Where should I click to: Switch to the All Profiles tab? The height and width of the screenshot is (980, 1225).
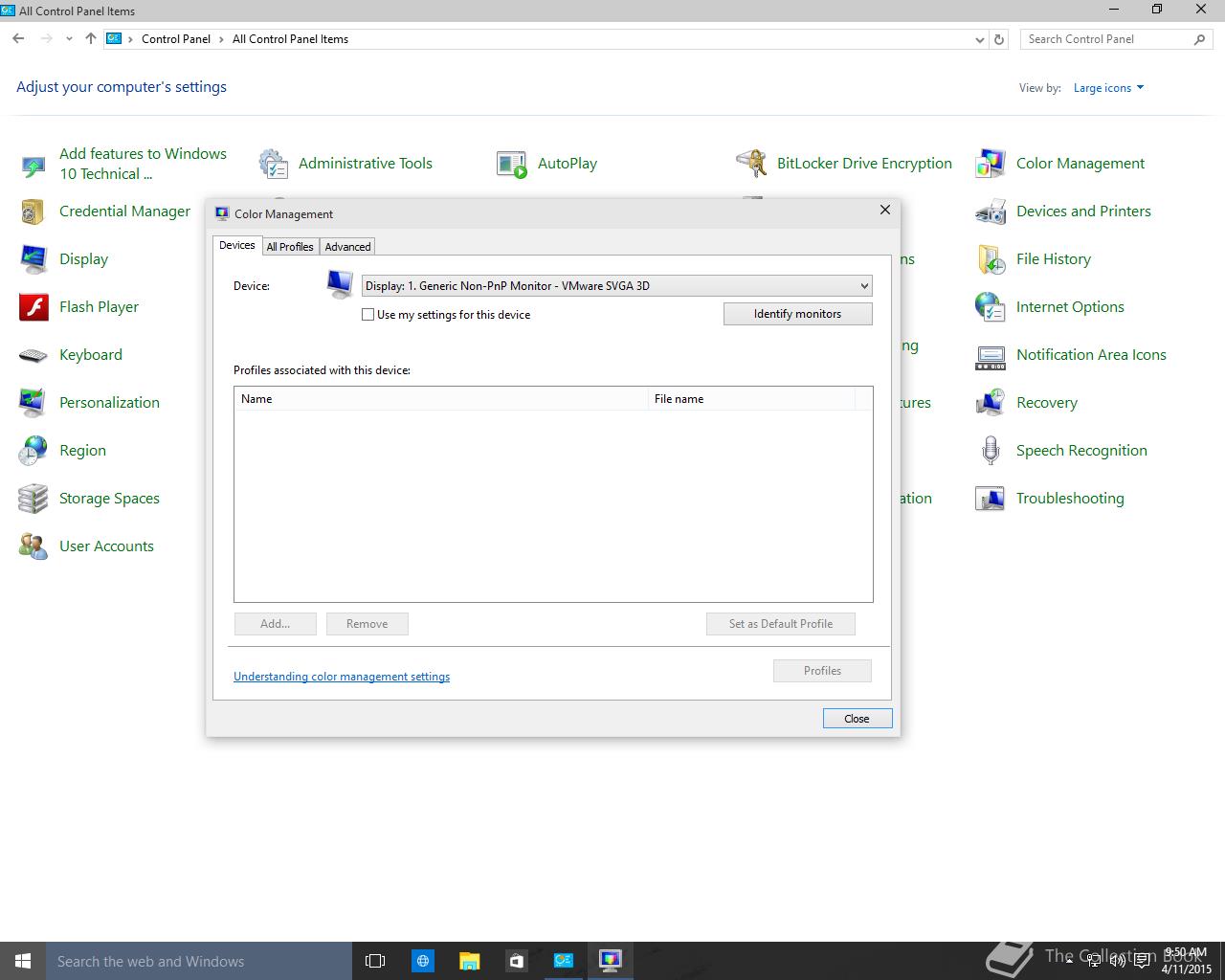(290, 246)
